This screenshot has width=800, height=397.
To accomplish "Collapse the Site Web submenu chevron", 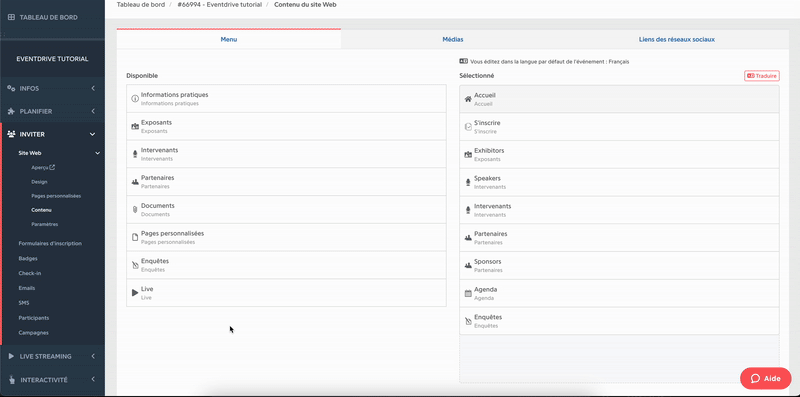I will [97, 153].
